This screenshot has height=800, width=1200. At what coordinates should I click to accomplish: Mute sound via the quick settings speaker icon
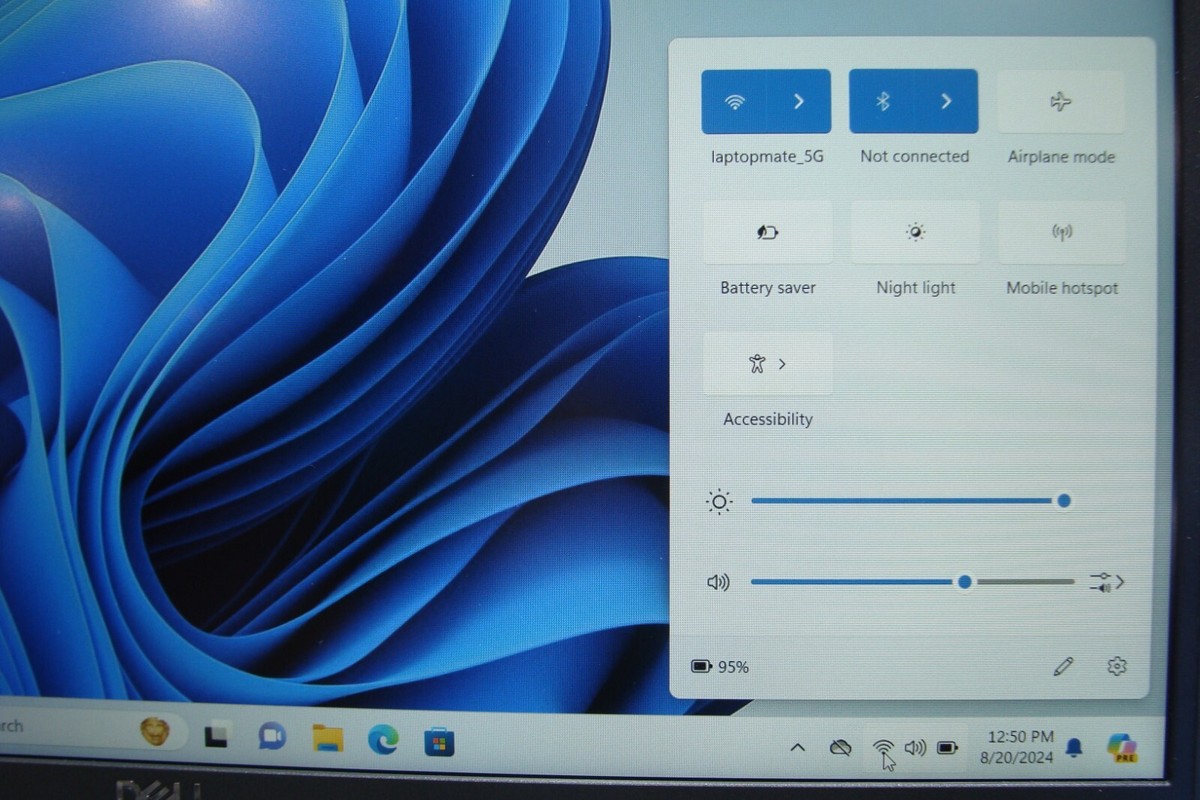pyautogui.click(x=718, y=582)
